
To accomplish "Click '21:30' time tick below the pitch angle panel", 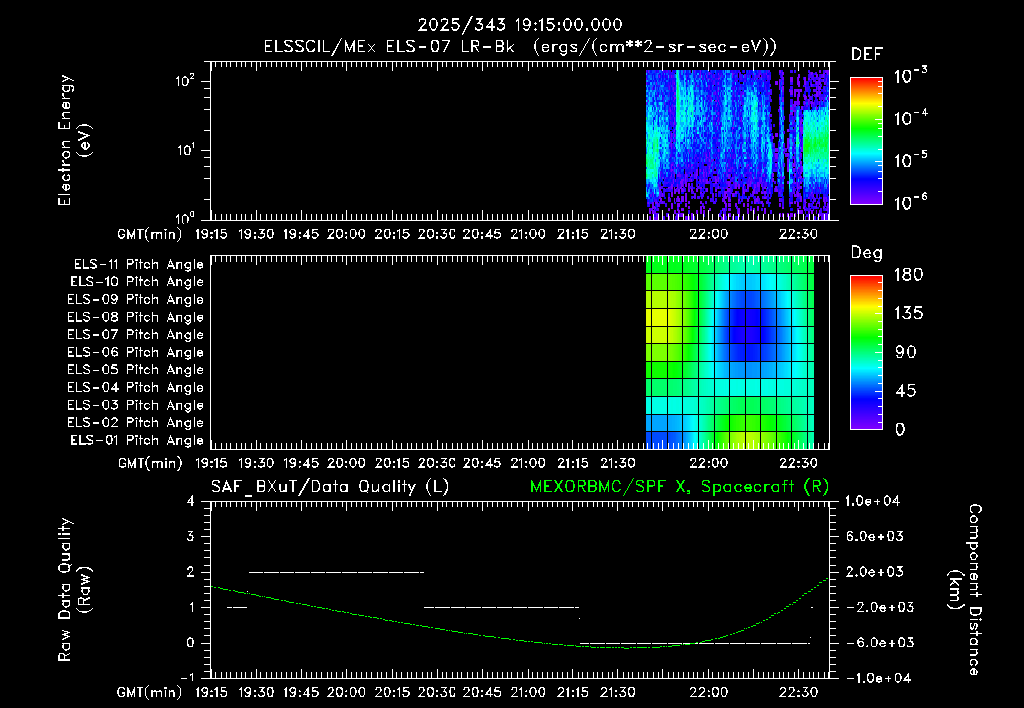I will (618, 464).
